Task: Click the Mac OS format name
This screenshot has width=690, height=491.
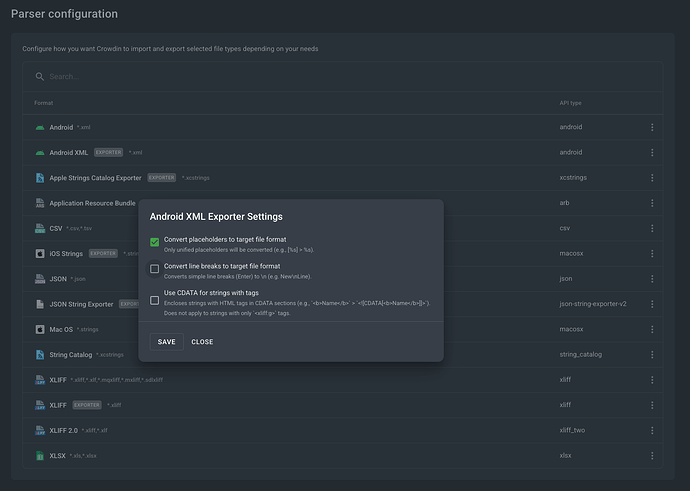Action: (x=61, y=330)
